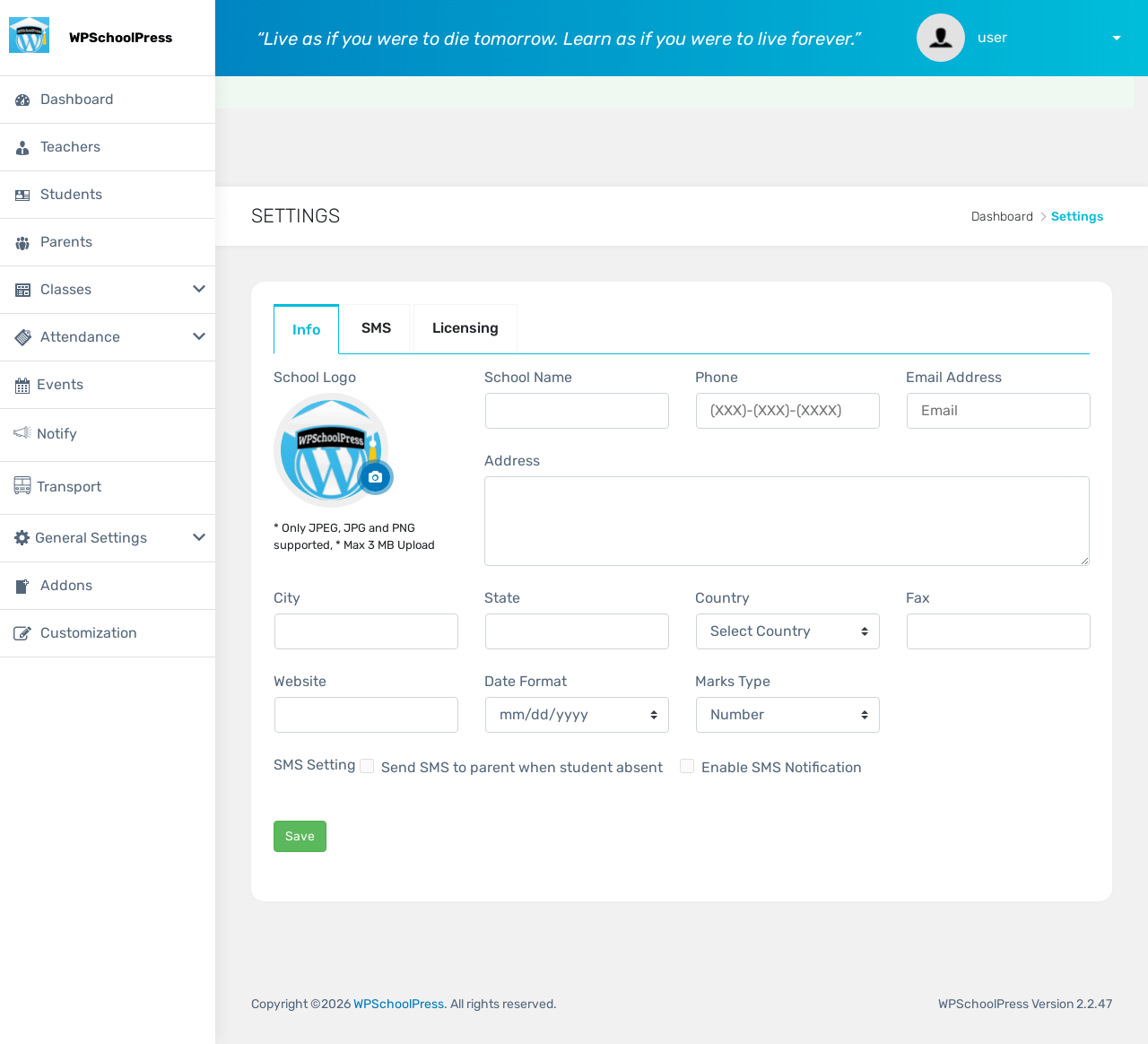Click the Teachers person icon

click(22, 148)
